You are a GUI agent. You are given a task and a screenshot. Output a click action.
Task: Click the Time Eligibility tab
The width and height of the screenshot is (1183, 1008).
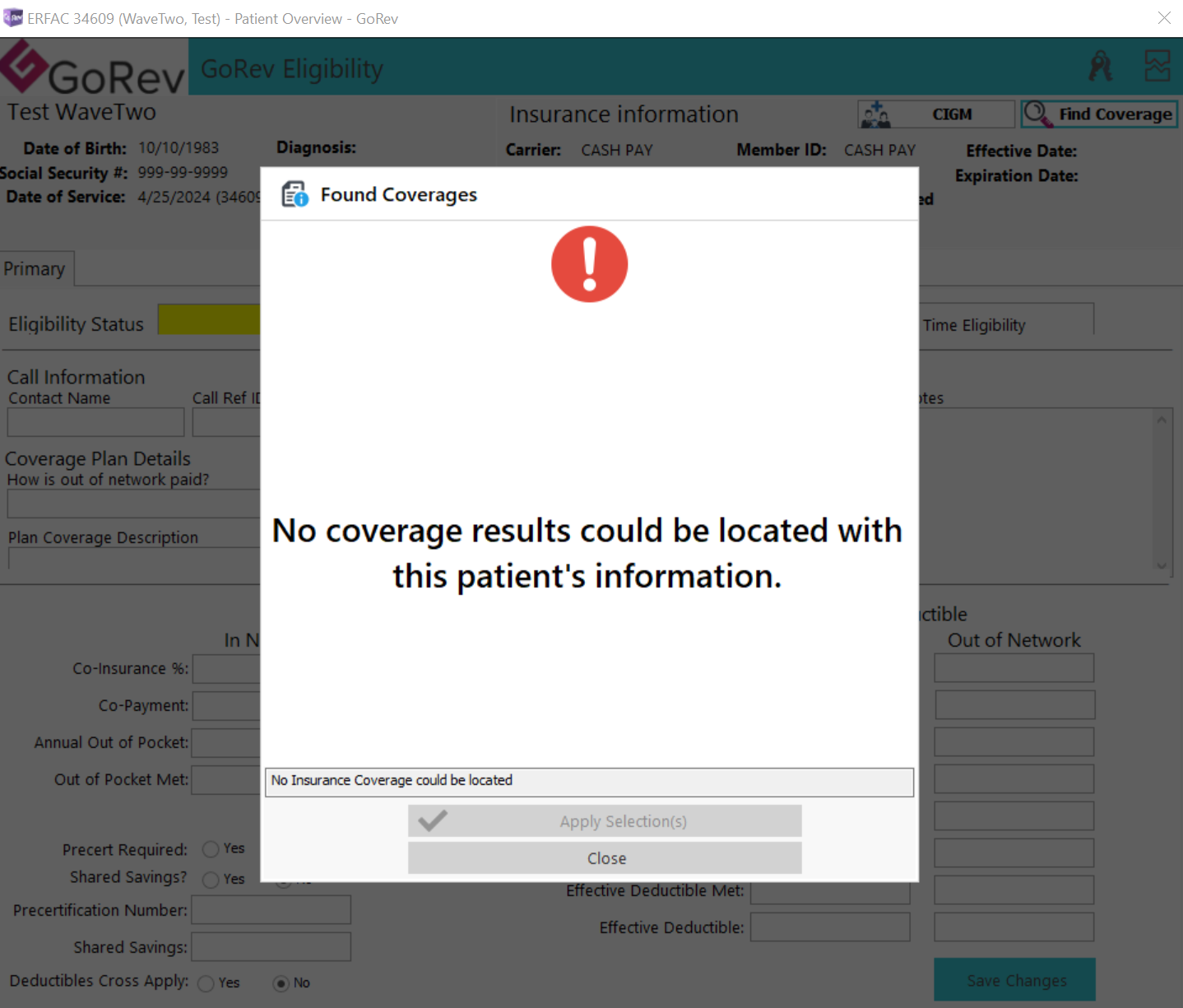click(1006, 320)
